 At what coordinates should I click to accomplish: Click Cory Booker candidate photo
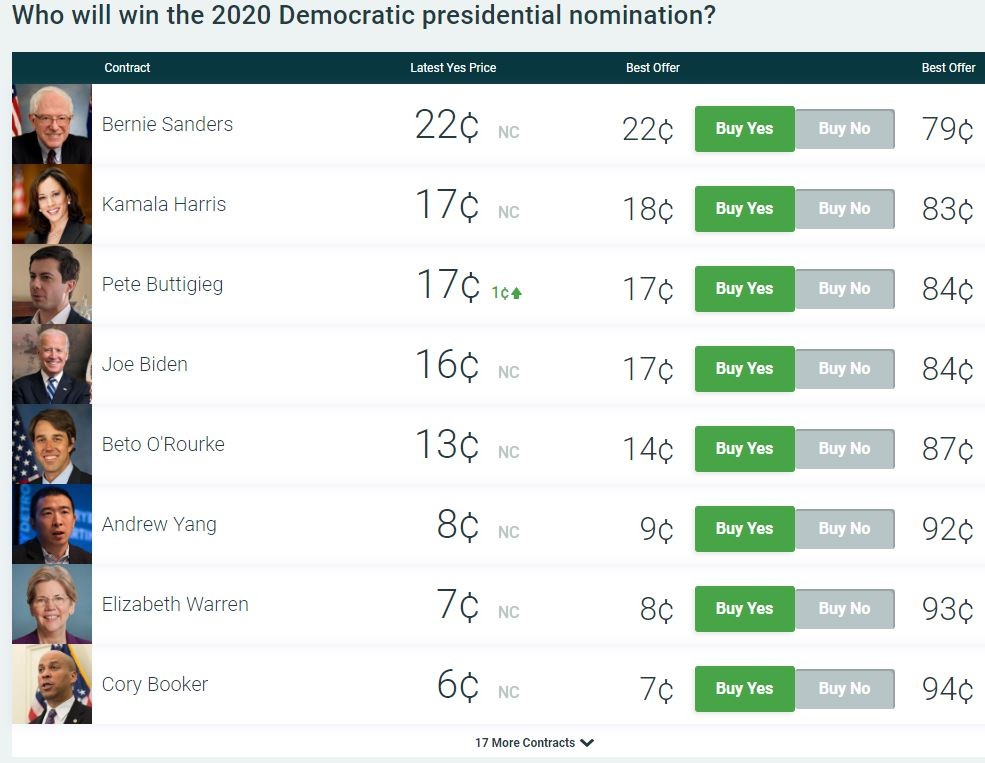pyautogui.click(x=52, y=684)
